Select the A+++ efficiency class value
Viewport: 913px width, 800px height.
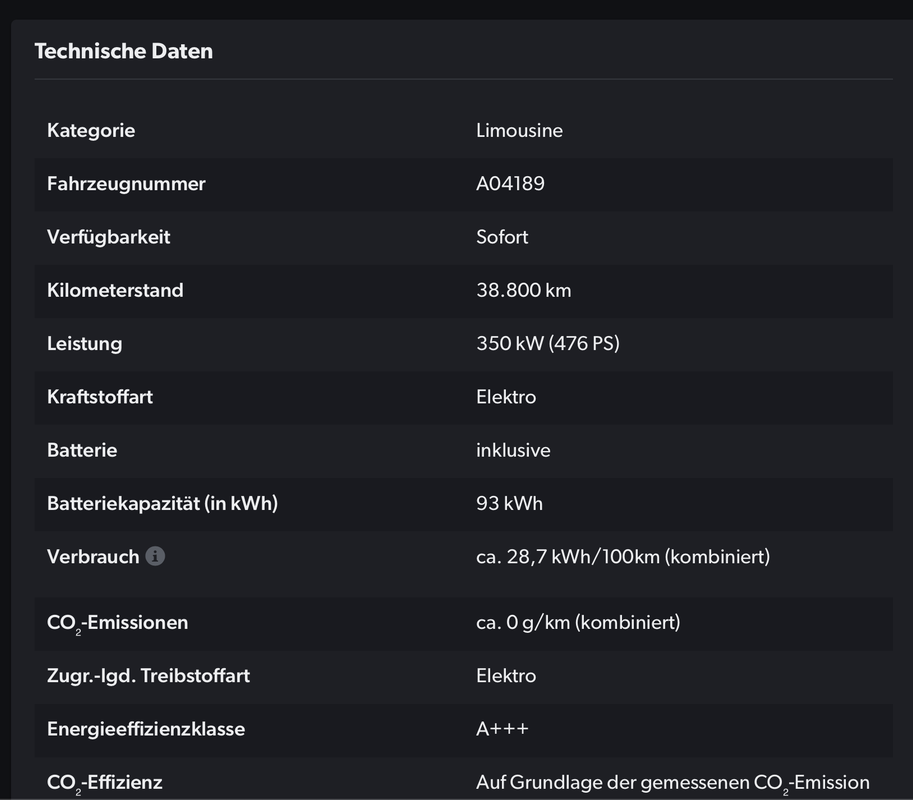point(502,729)
